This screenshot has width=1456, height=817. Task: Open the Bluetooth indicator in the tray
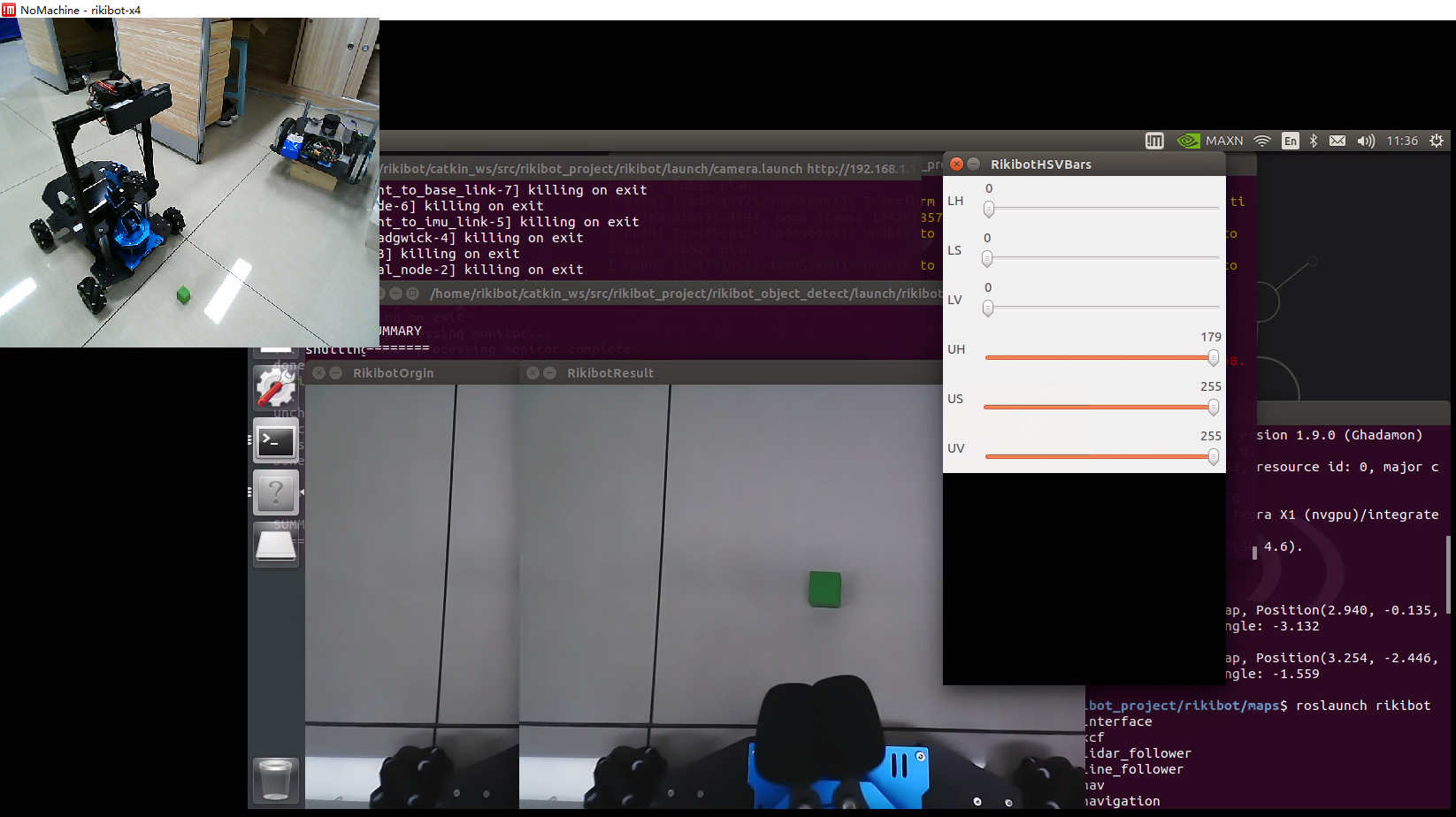coord(1314,140)
